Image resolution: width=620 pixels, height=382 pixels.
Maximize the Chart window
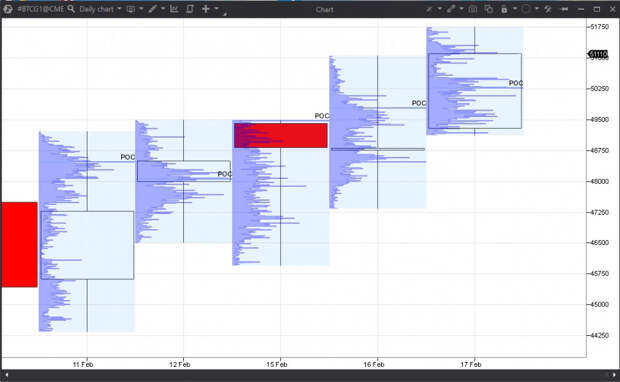tap(597, 9)
